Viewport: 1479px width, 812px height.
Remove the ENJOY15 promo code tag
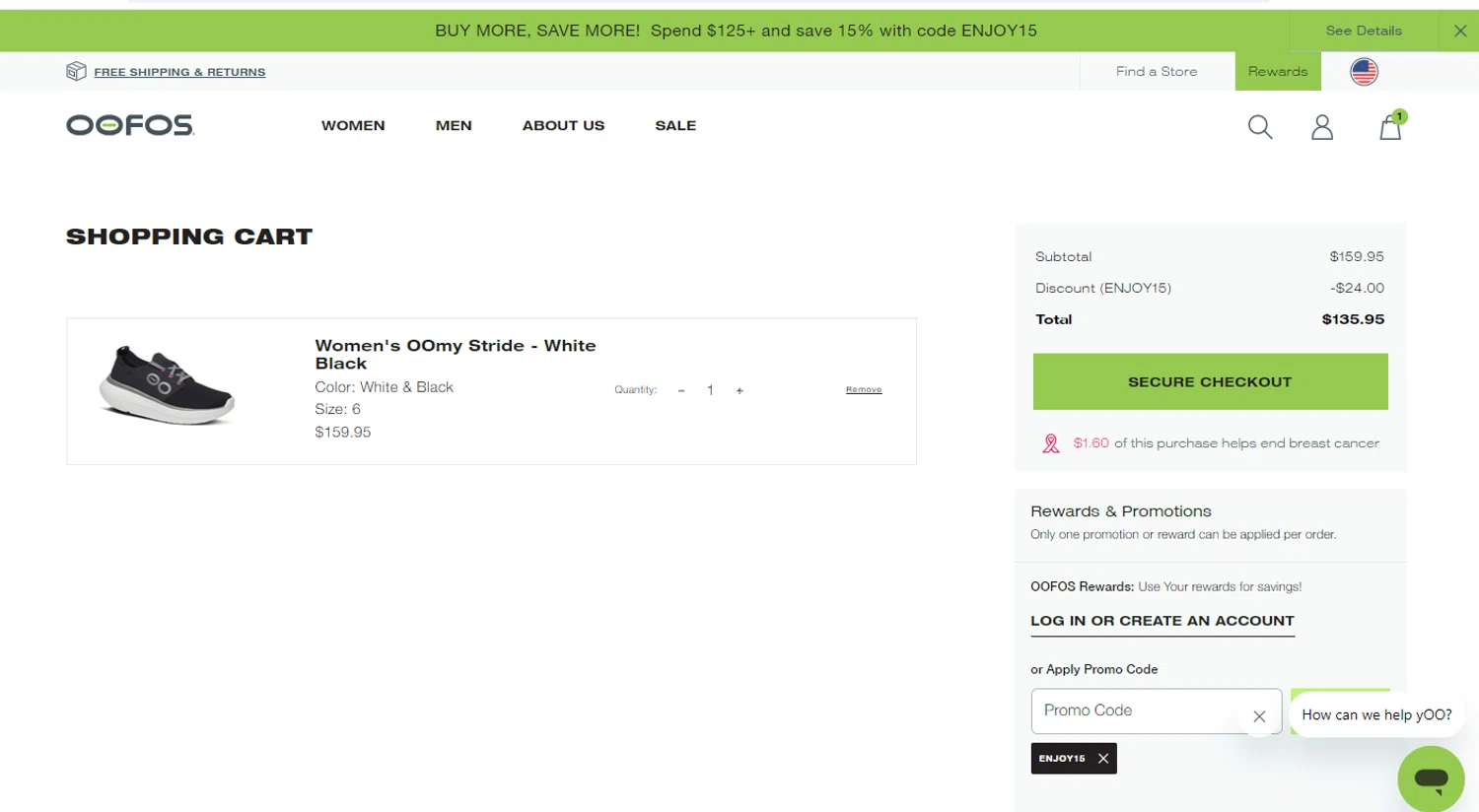point(1103,759)
